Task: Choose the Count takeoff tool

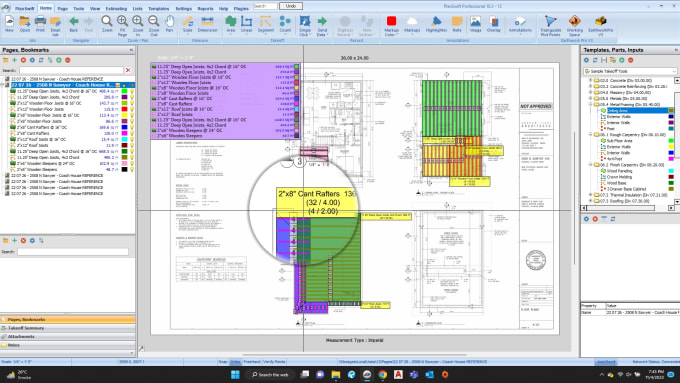Action: [285, 24]
